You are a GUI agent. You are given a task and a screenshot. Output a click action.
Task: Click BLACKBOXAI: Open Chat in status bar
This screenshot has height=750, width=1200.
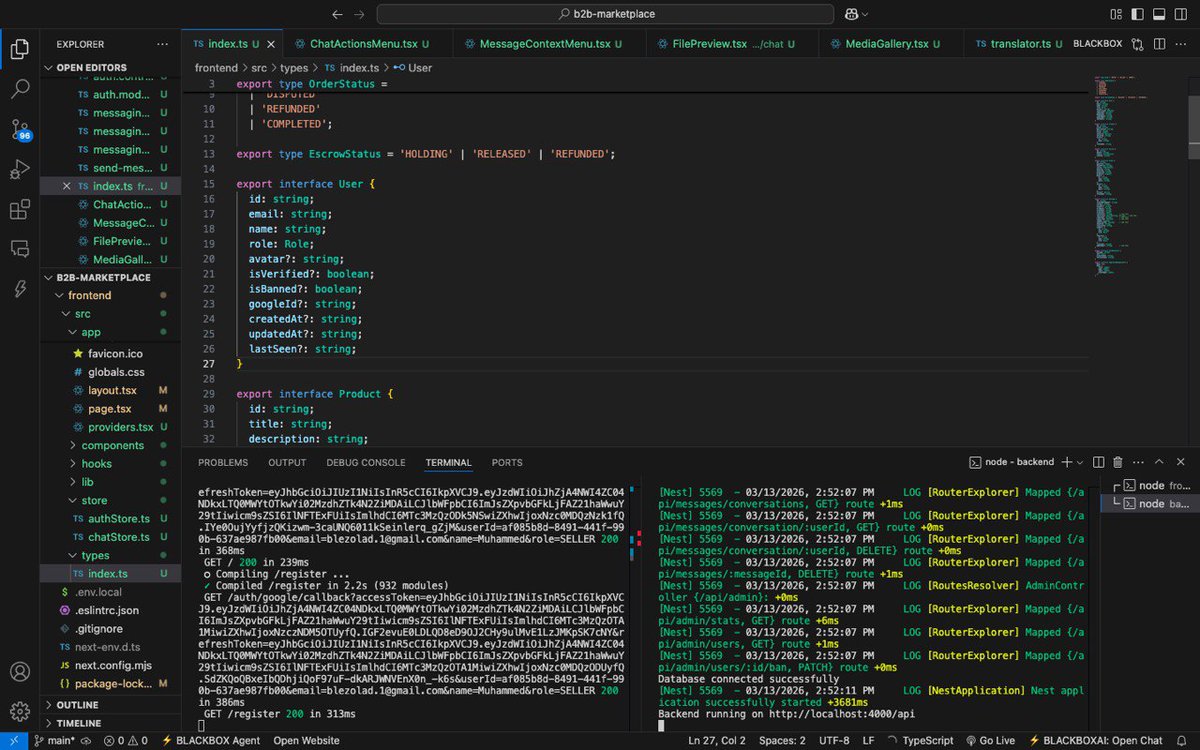point(1095,741)
